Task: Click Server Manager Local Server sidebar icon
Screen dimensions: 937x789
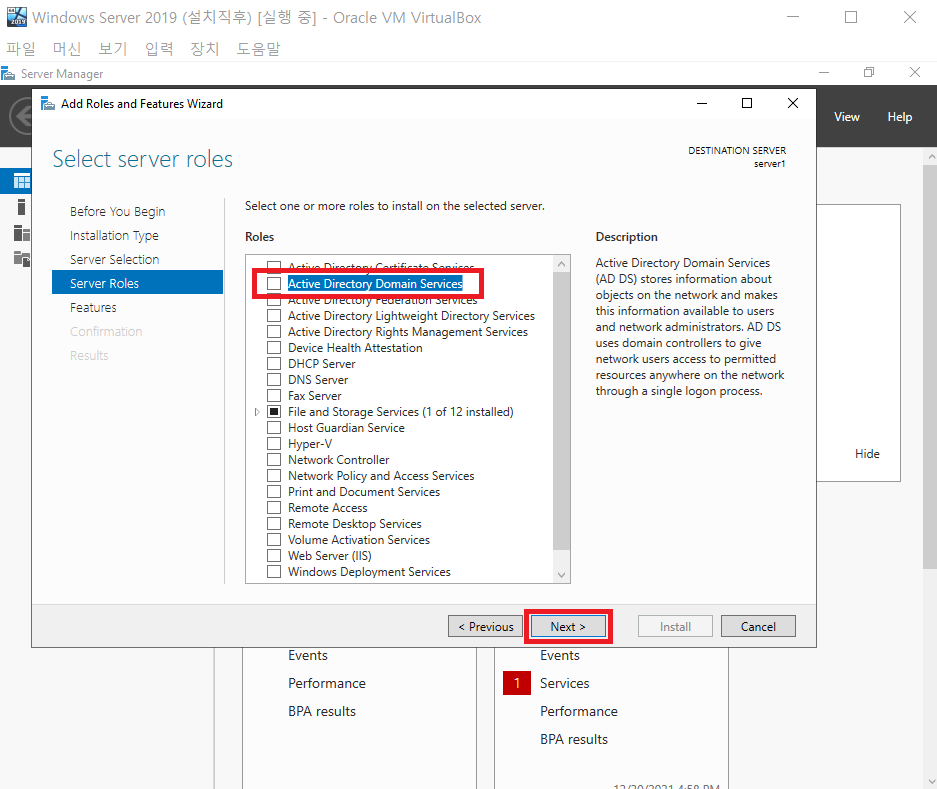Action: (22, 207)
